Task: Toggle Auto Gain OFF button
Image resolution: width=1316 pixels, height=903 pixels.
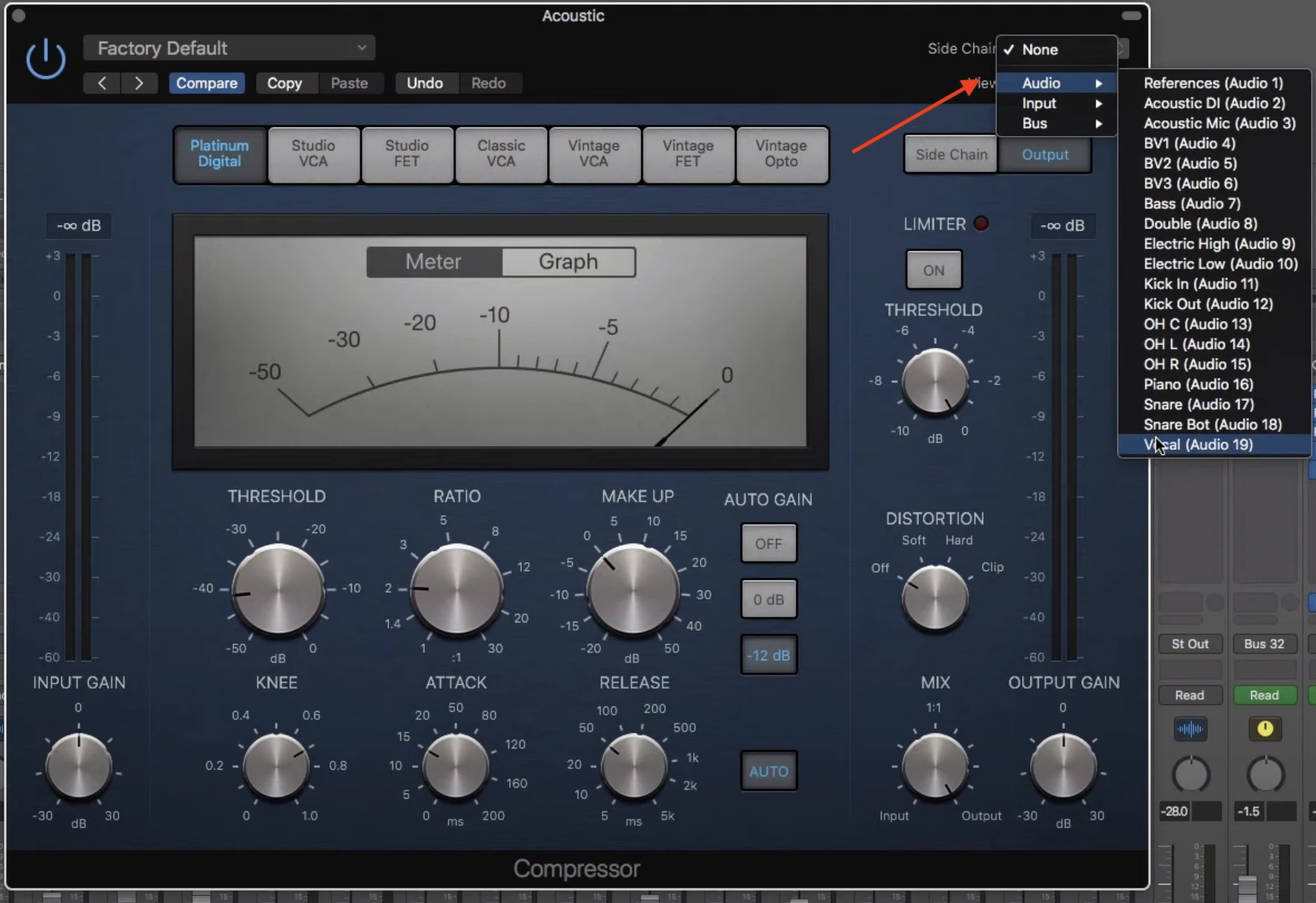Action: [768, 544]
